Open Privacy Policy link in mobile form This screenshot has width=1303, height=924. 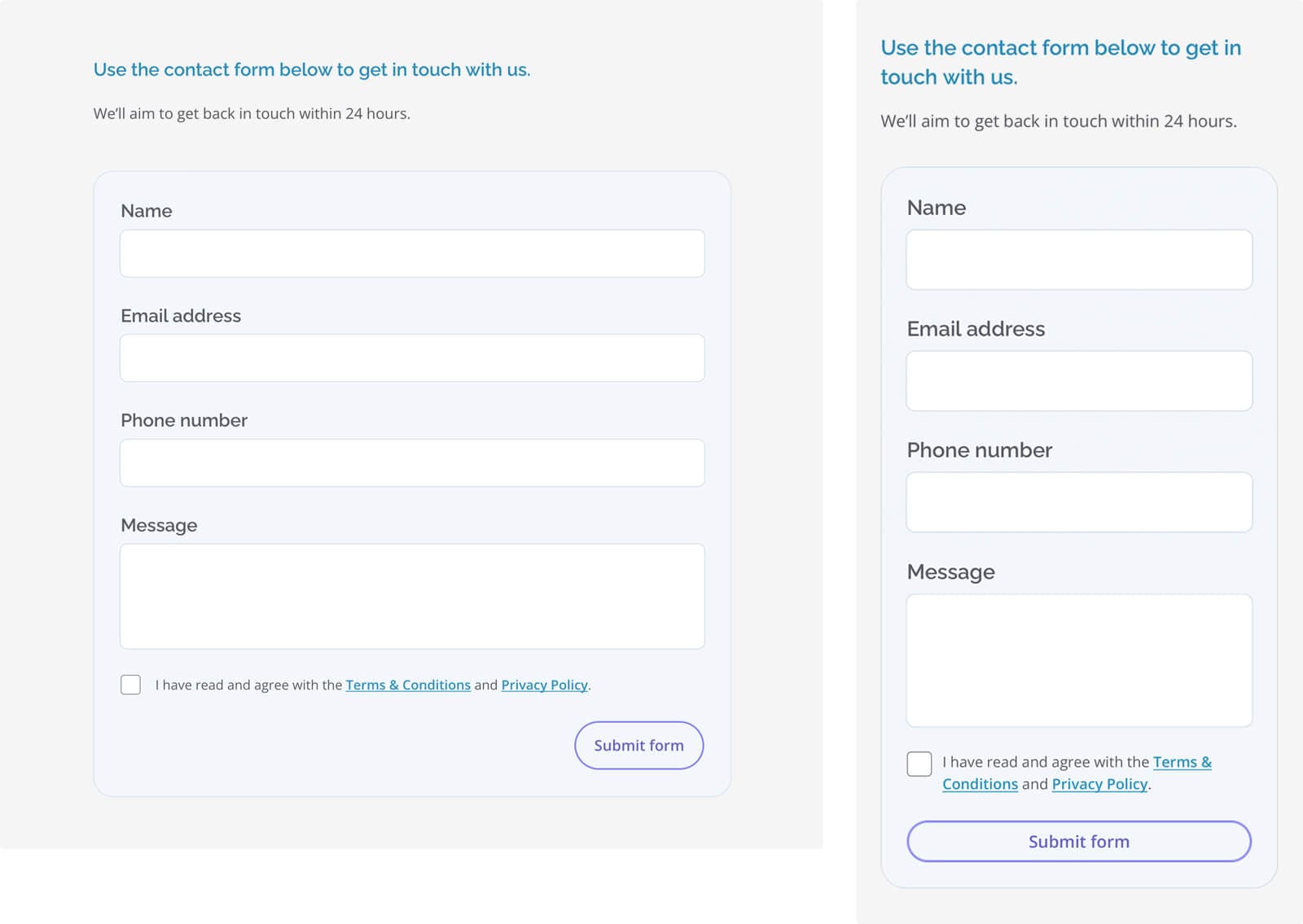(x=1099, y=784)
